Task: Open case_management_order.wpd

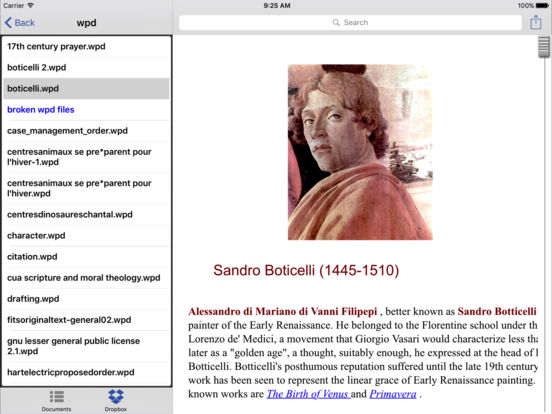Action: tap(86, 131)
